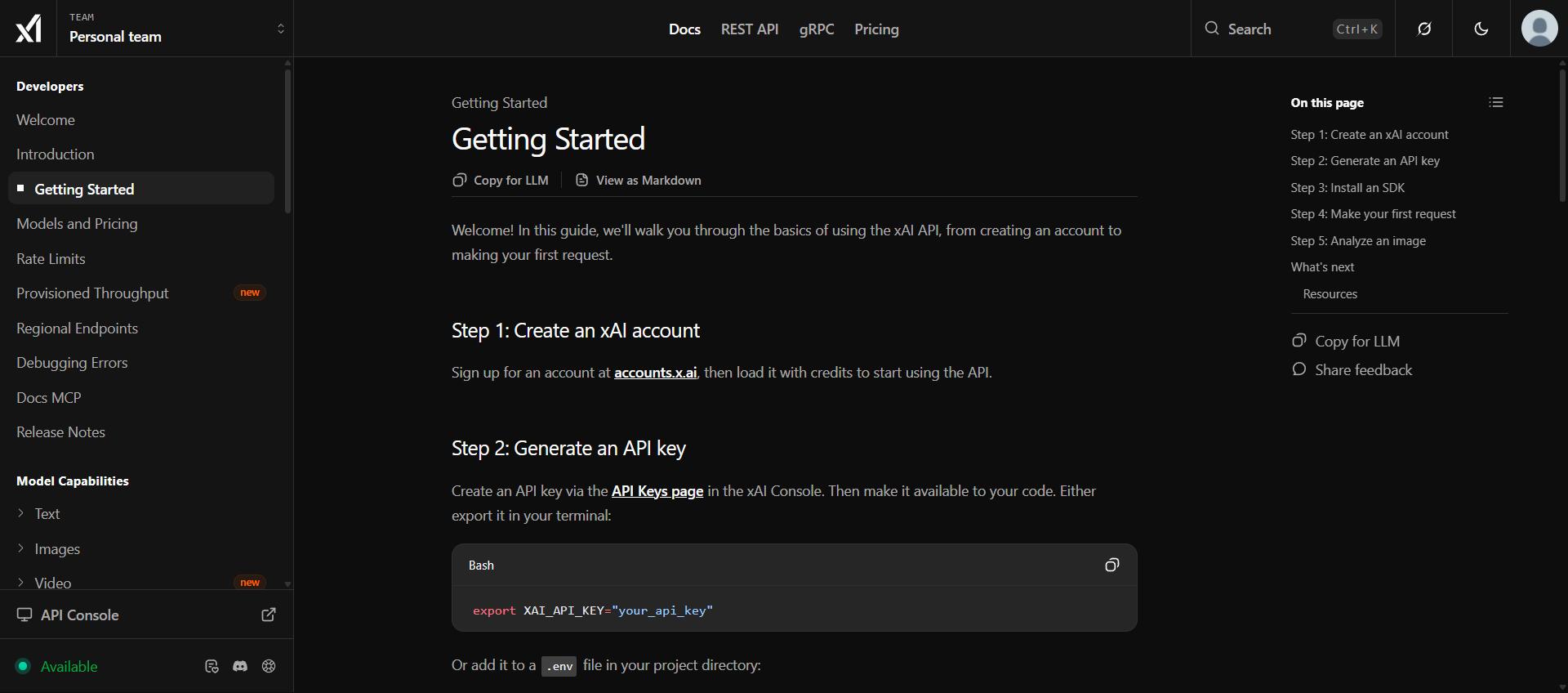
Task: Open the Personal team switcher dropdown
Action: tap(175, 29)
